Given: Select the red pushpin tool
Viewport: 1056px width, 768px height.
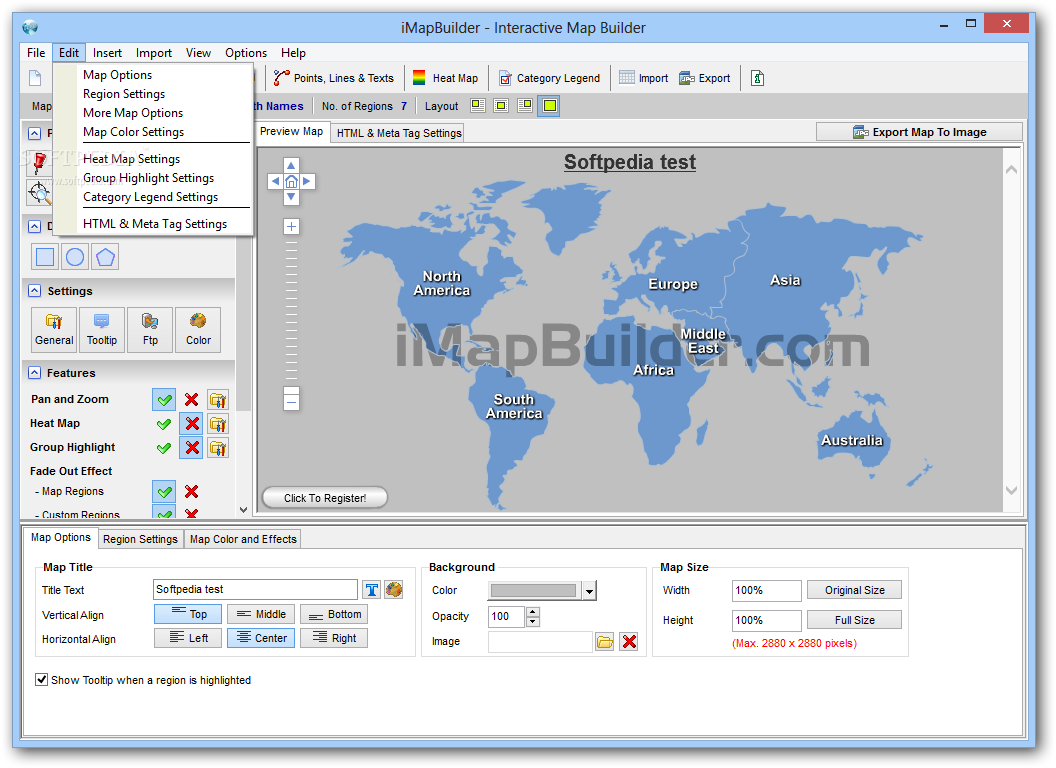Looking at the screenshot, I should tap(40, 162).
